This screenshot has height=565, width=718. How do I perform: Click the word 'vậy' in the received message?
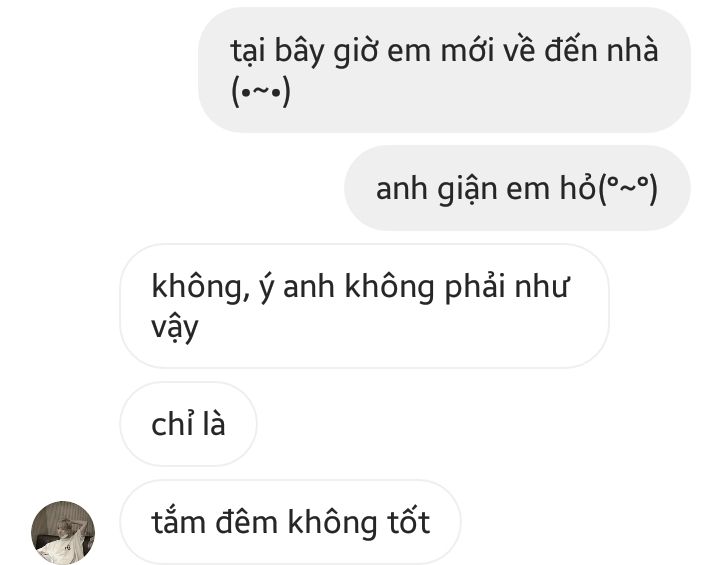[174, 328]
